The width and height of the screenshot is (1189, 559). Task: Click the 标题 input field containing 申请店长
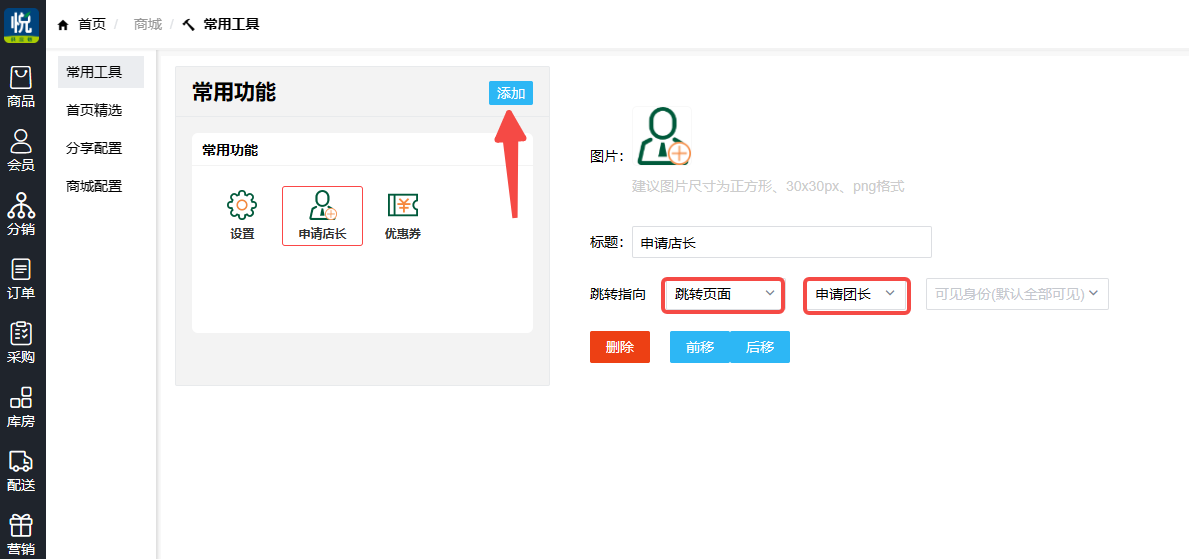782,242
